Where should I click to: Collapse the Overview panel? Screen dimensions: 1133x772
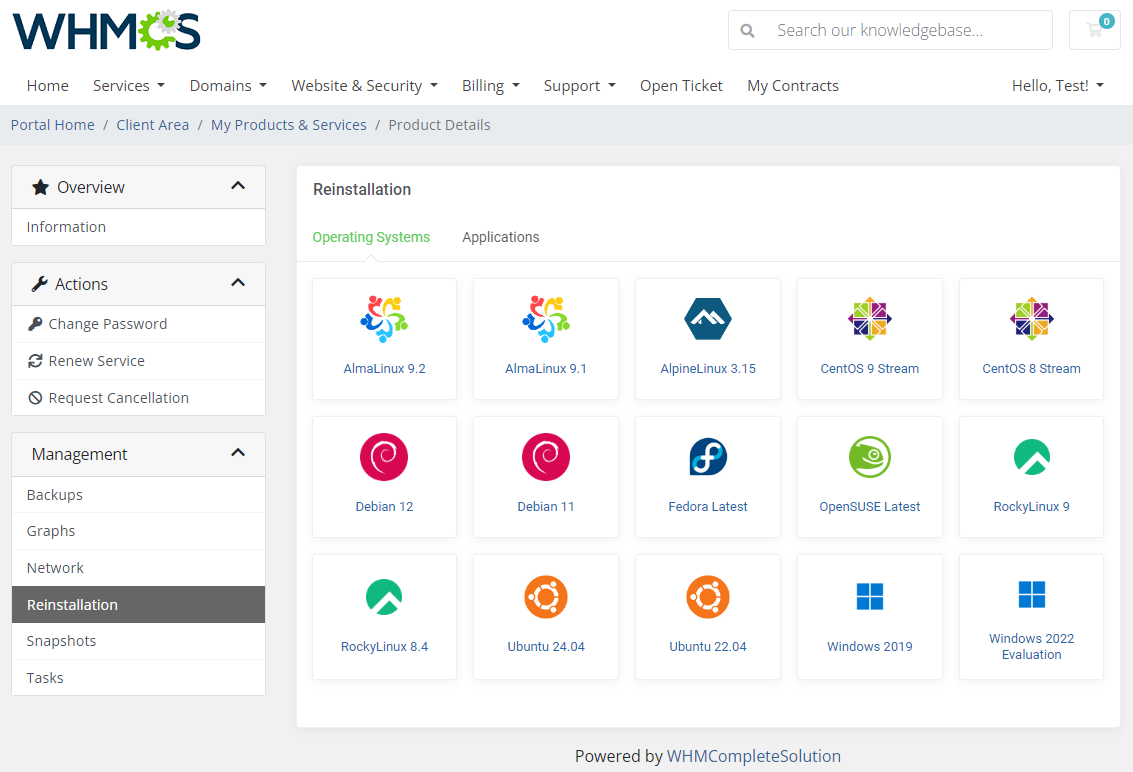[x=238, y=186]
